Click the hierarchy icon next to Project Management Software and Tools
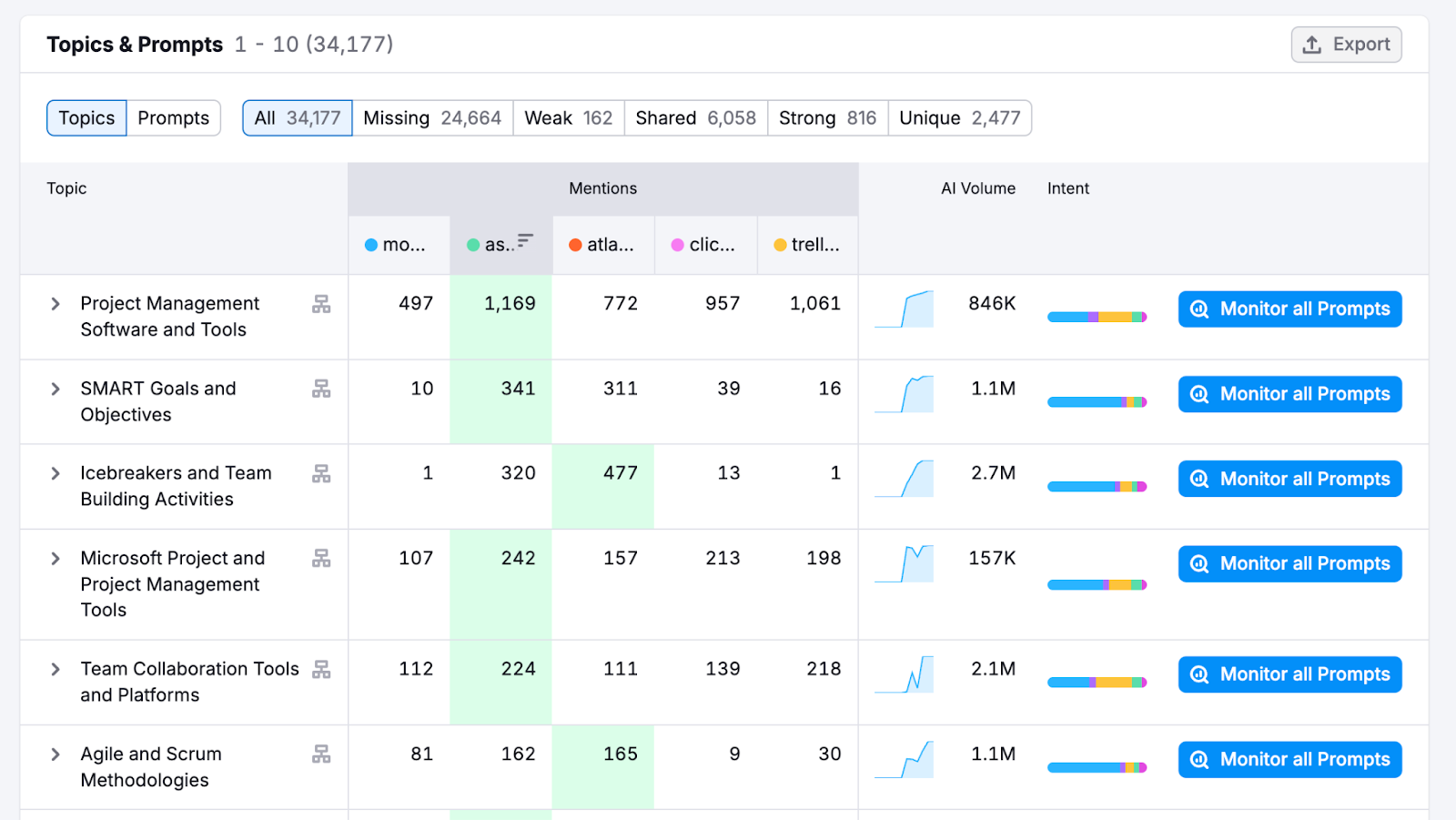Screen dimensions: 1456x820 coord(320,303)
